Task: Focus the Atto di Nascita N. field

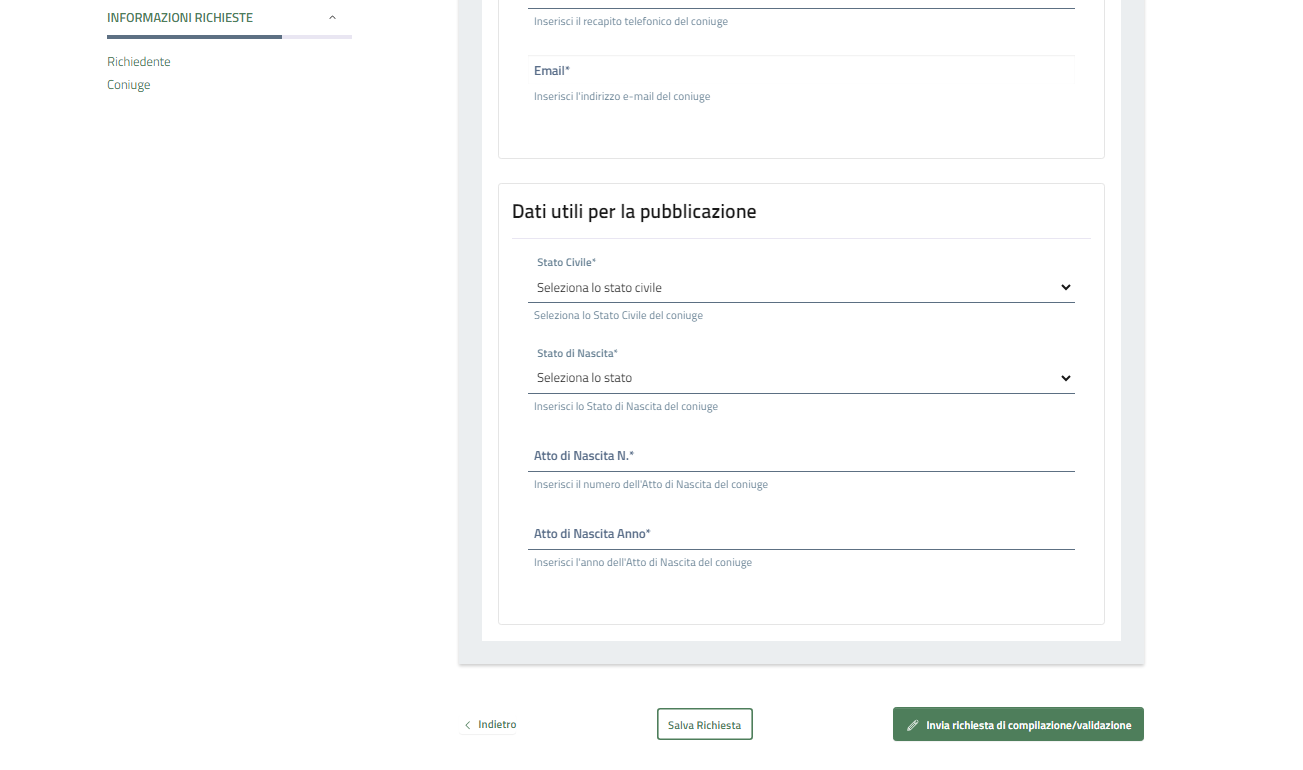Action: click(801, 456)
